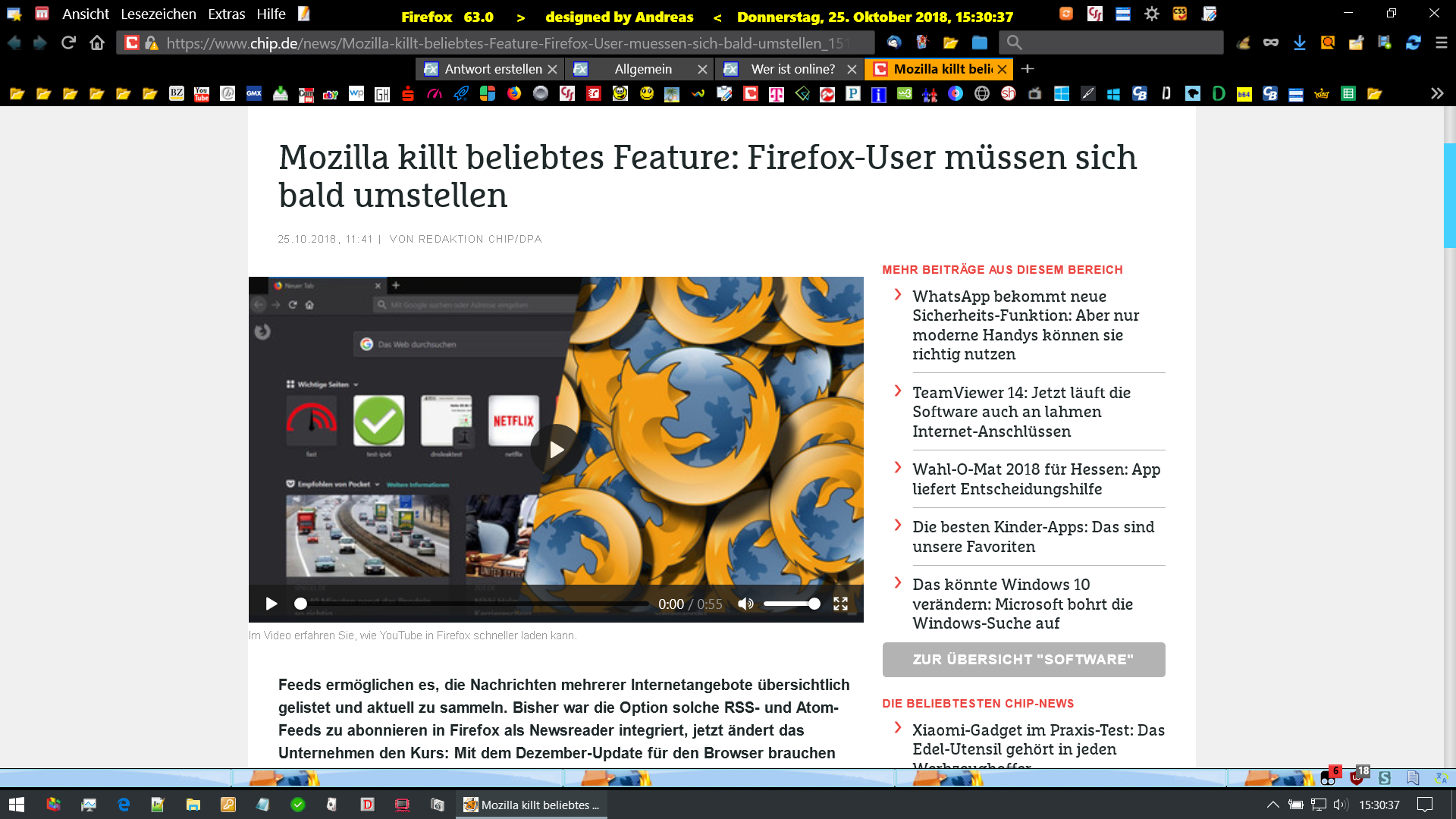This screenshot has width=1456, height=819.
Task: Click the reload page button
Action: point(68,43)
